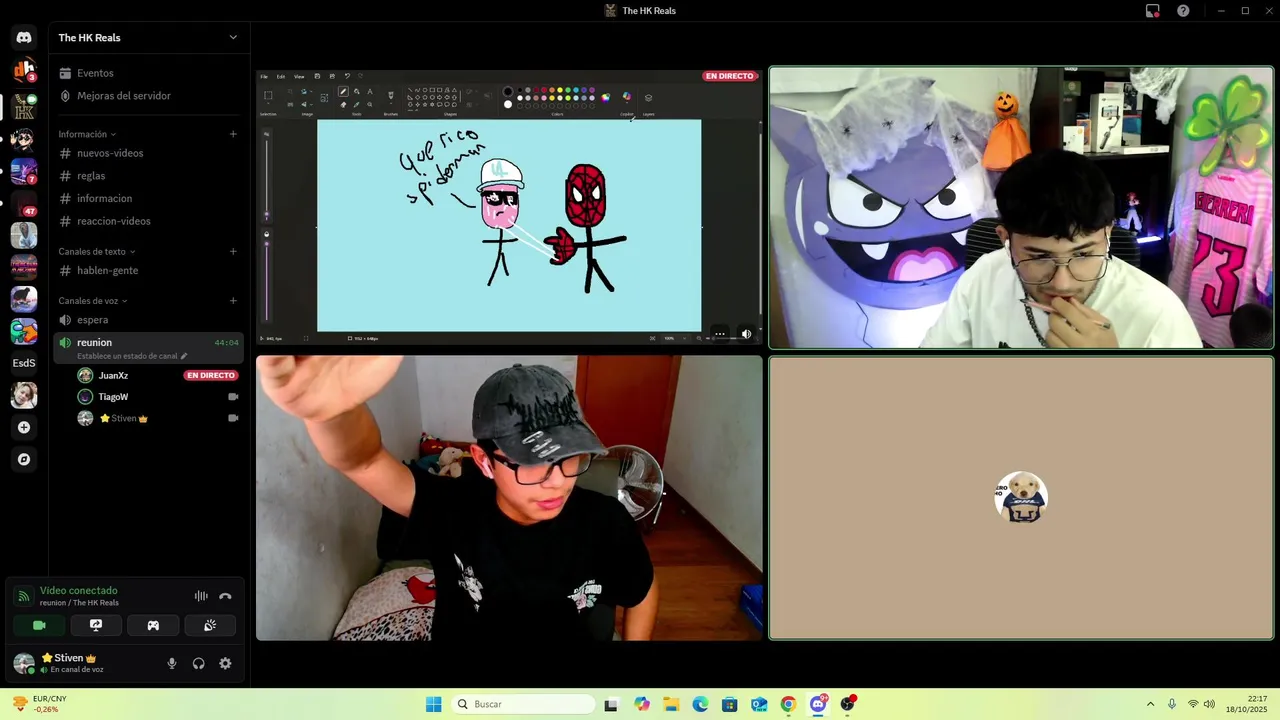Open Discord home direct messages icon
The image size is (1280, 720).
click(24, 37)
